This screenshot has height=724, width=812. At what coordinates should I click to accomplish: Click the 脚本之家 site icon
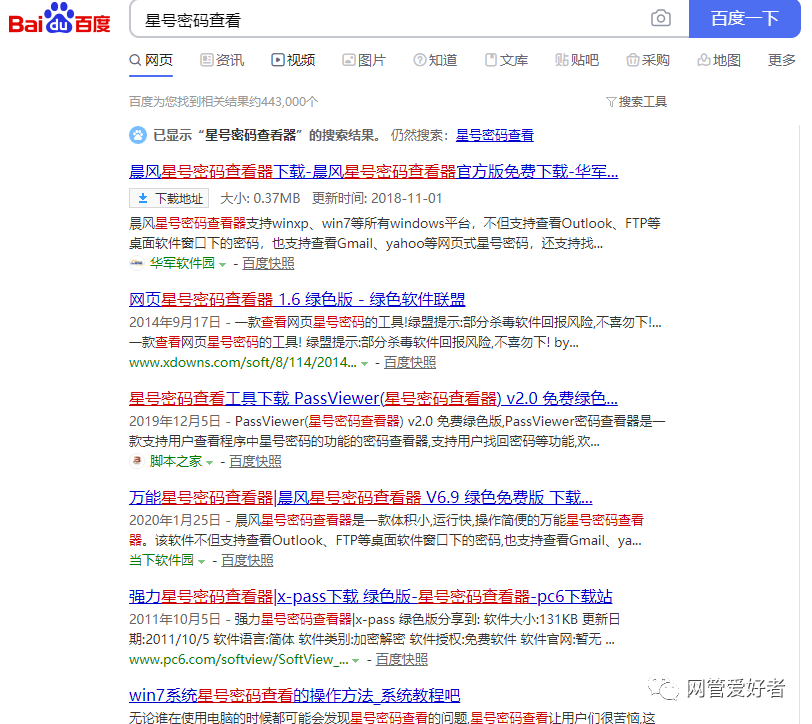coord(136,461)
